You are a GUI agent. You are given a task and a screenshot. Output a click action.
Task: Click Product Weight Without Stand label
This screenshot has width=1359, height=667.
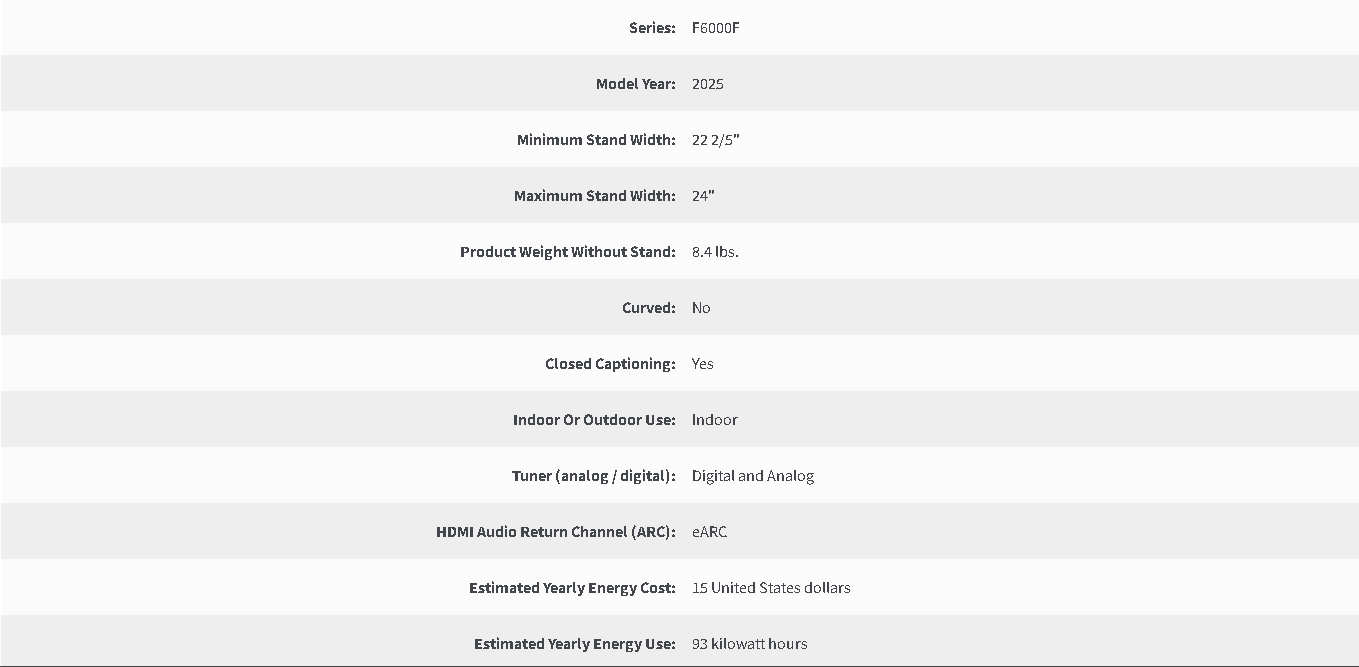click(568, 252)
